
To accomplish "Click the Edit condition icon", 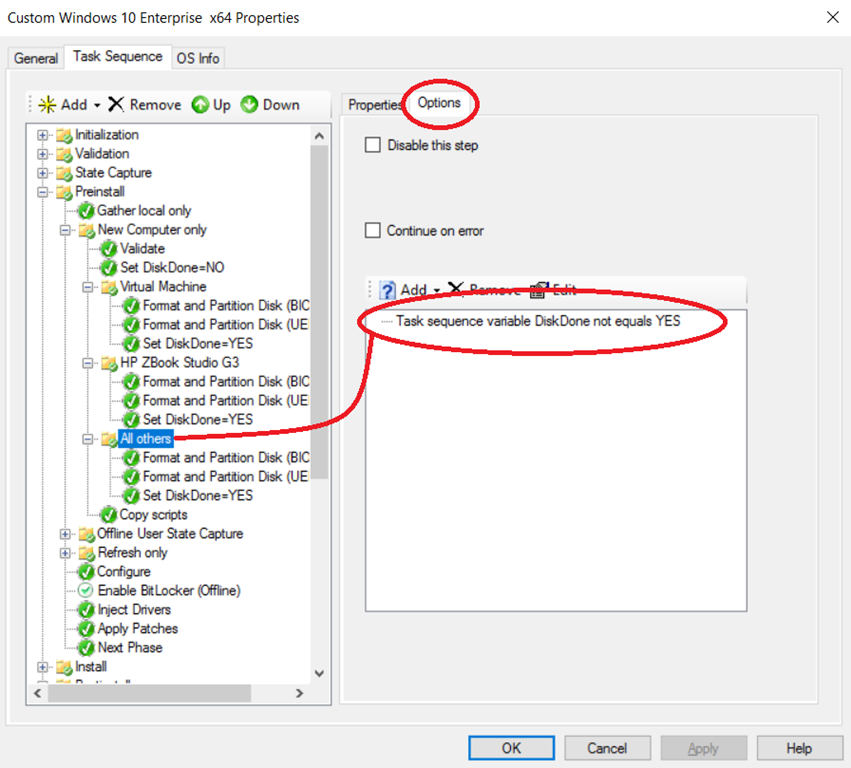I will 540,290.
